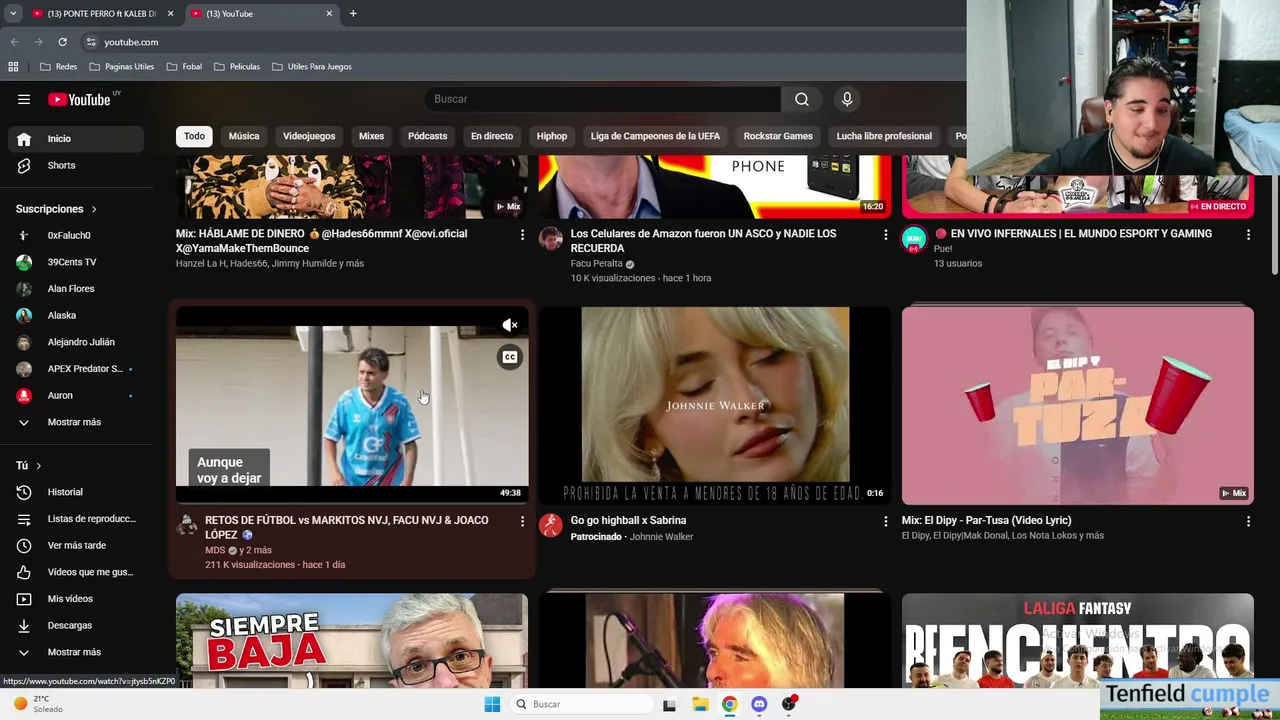Image resolution: width=1280 pixels, height=720 pixels.
Task: Select the Videojuegos filter chip
Action: pos(309,136)
